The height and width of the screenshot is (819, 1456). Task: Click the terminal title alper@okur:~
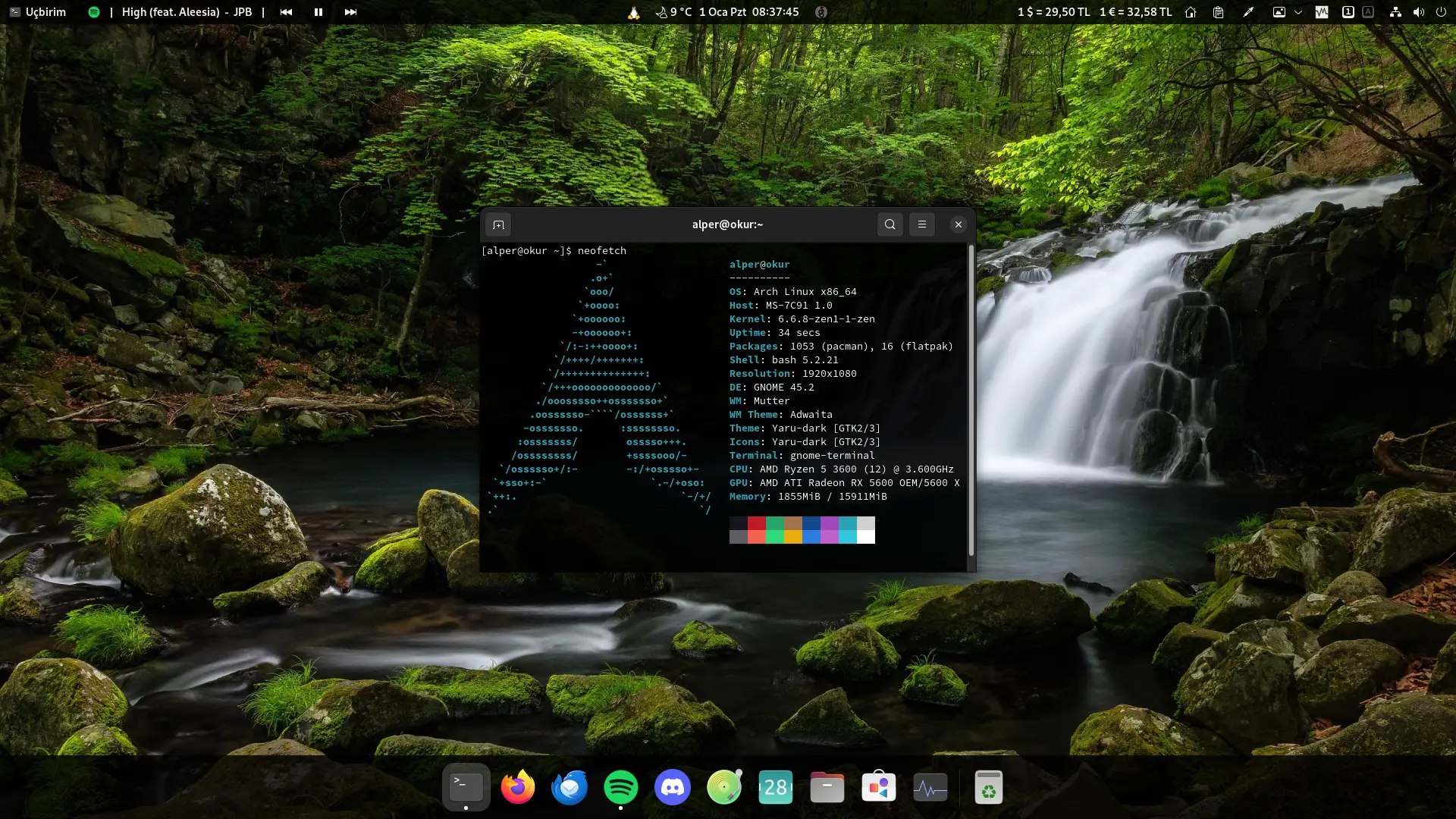(727, 224)
